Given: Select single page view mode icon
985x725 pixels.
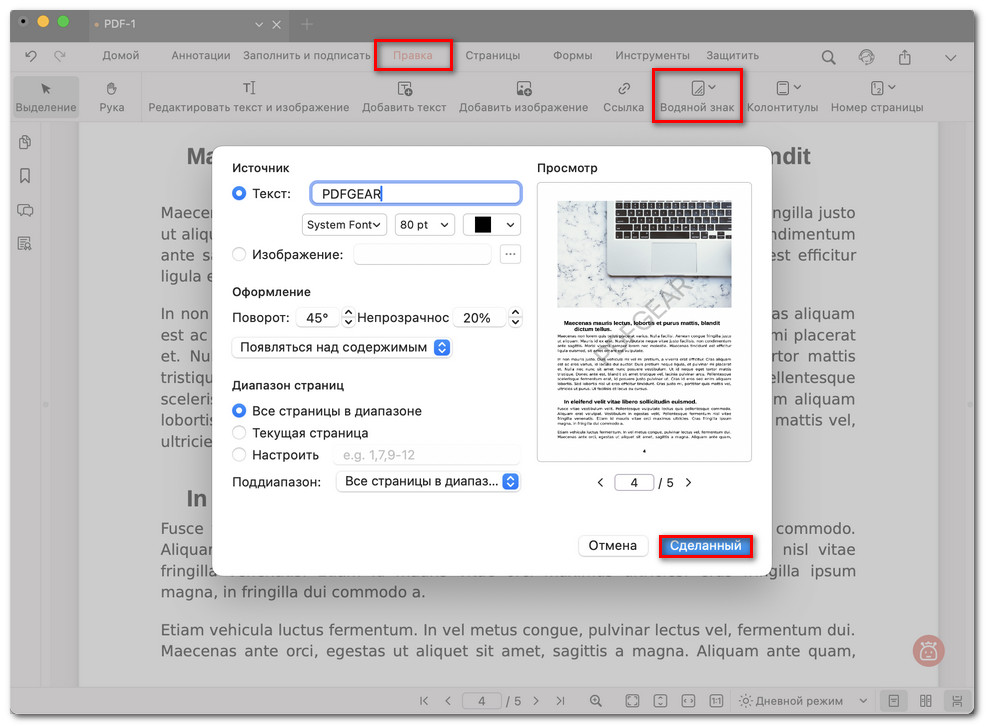Looking at the screenshot, I should (x=894, y=700).
